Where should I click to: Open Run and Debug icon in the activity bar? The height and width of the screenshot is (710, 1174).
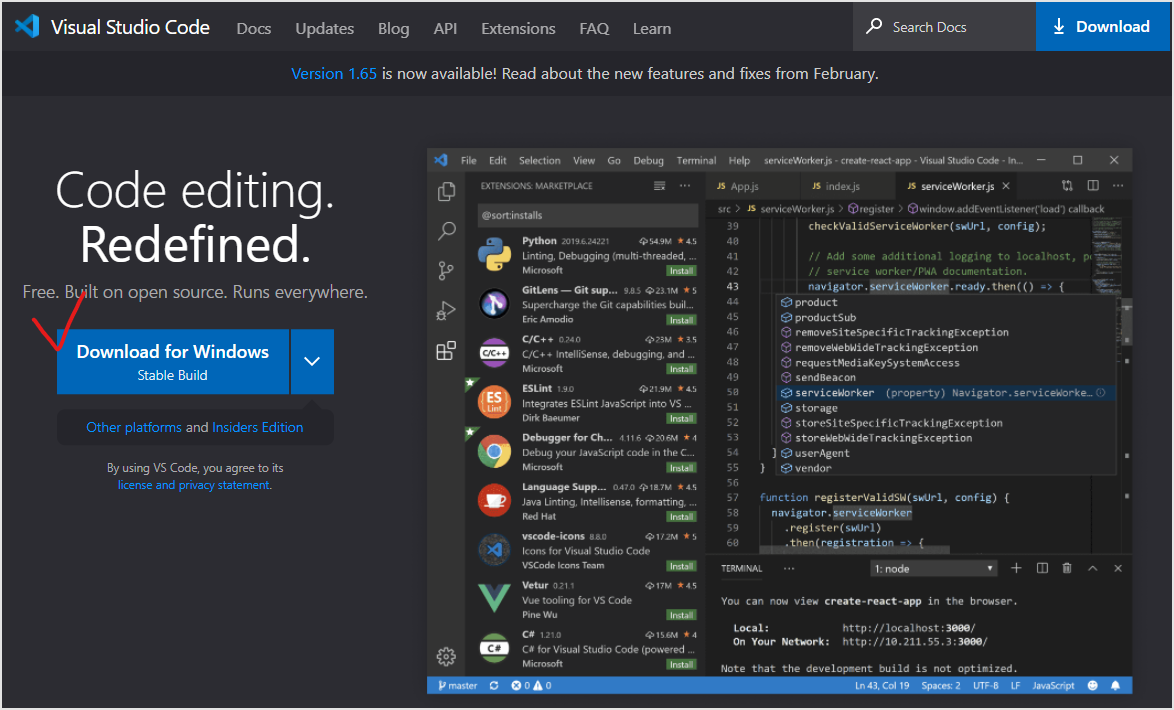tap(446, 310)
